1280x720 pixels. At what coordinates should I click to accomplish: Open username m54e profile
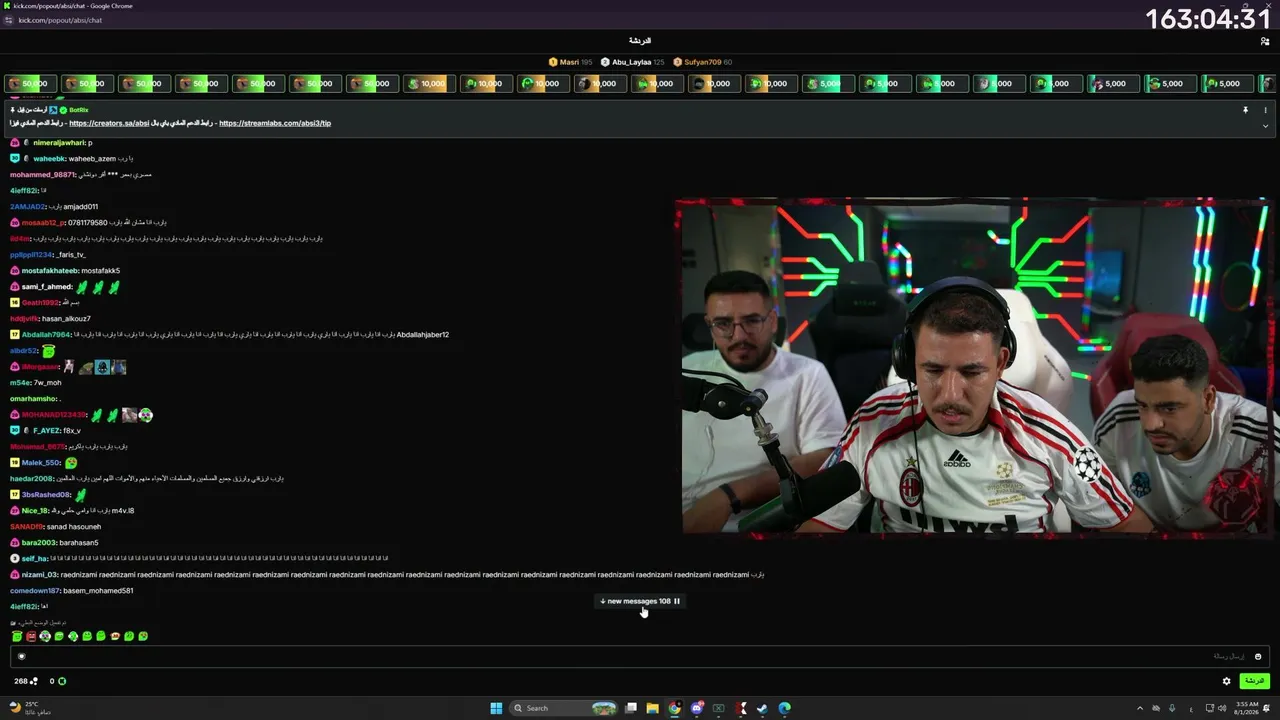click(x=20, y=383)
